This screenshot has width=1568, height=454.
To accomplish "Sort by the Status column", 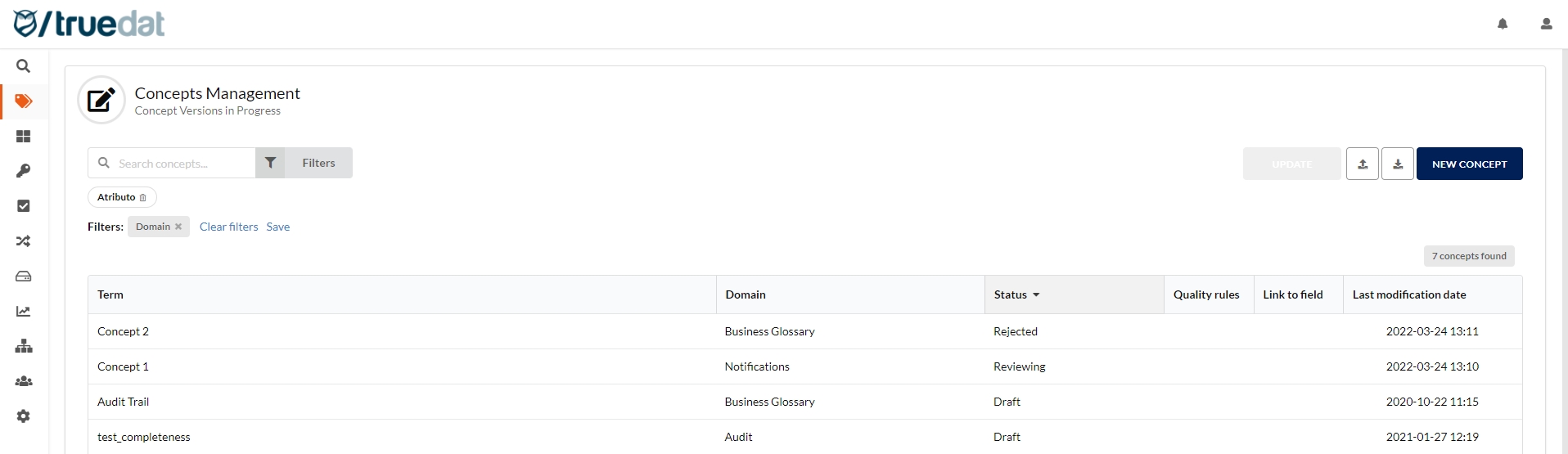I will pos(1016,294).
